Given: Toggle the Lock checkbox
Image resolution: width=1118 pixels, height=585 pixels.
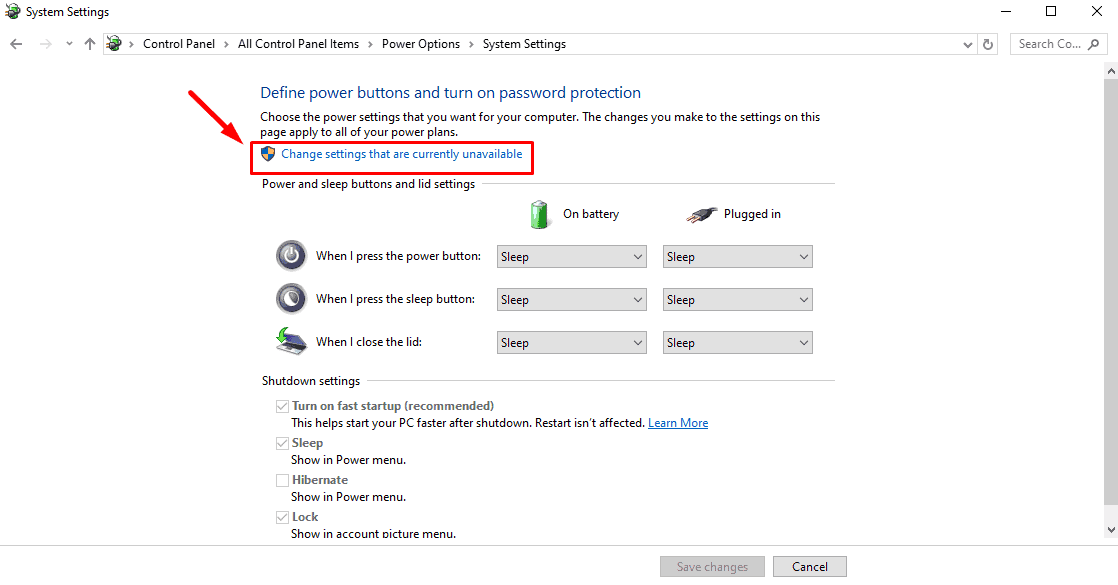Looking at the screenshot, I should pyautogui.click(x=282, y=517).
